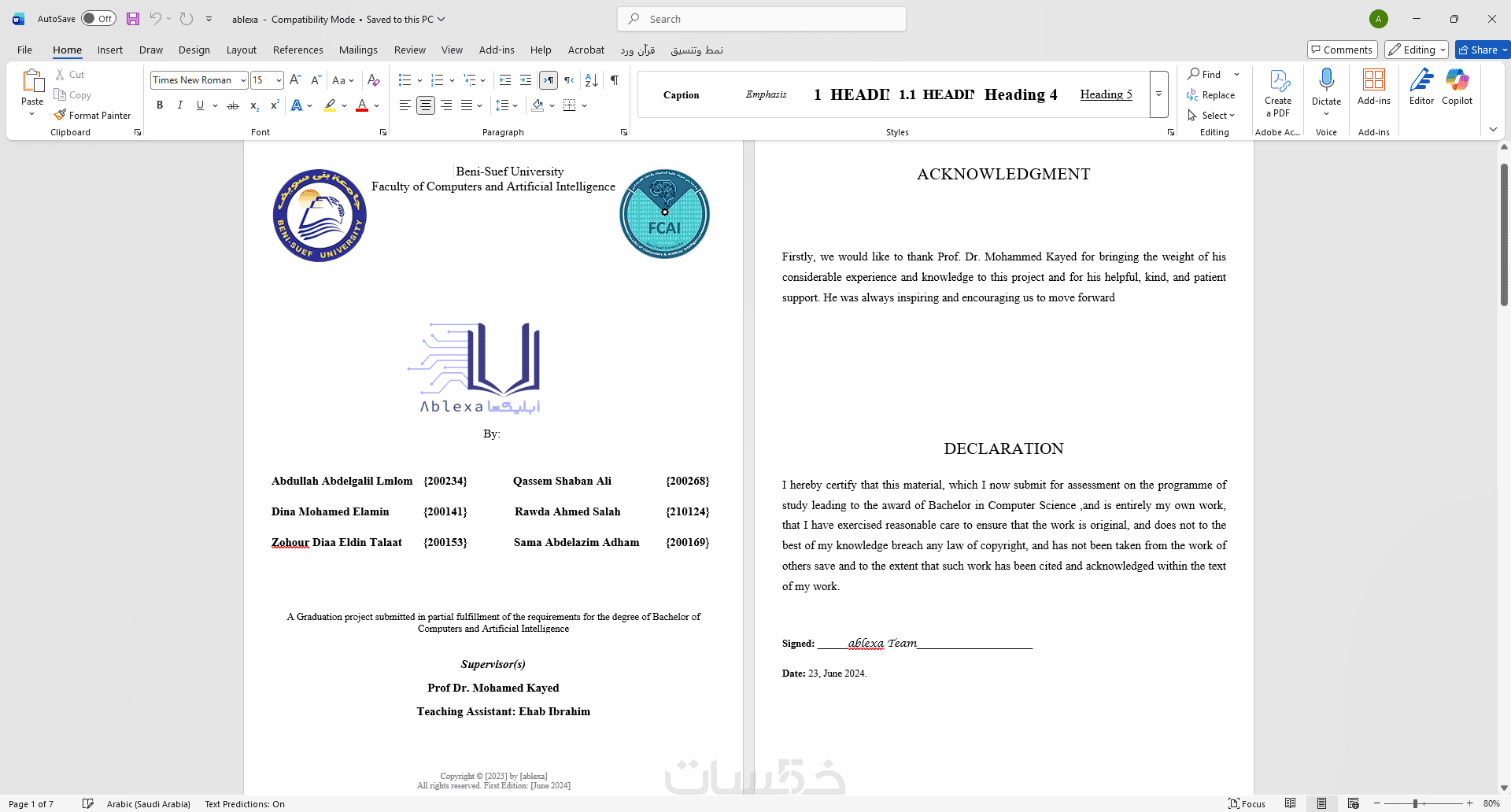This screenshot has width=1511, height=812.
Task: Open the Editing mode dropdown
Action: [1417, 50]
